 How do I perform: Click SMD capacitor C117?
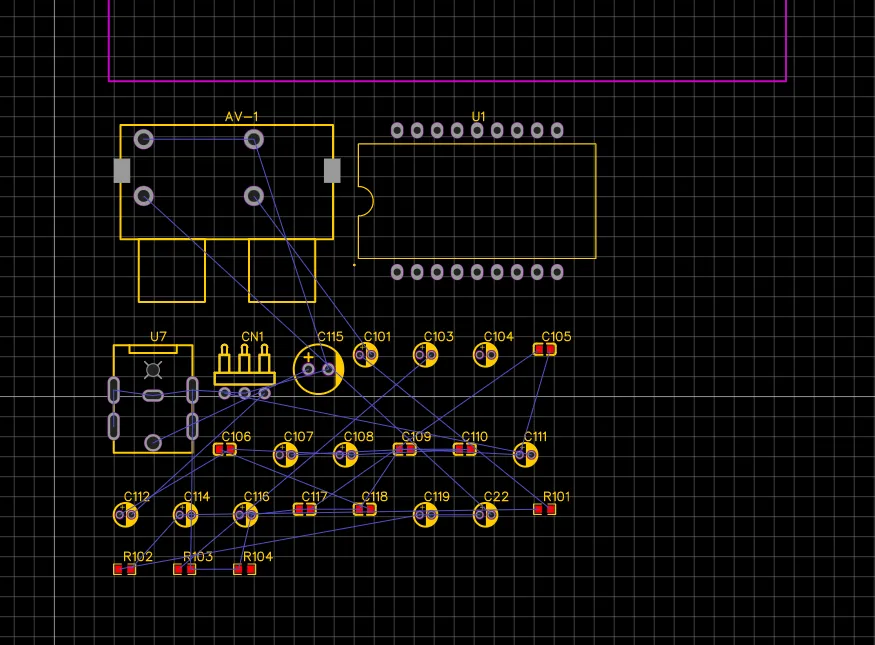[305, 509]
